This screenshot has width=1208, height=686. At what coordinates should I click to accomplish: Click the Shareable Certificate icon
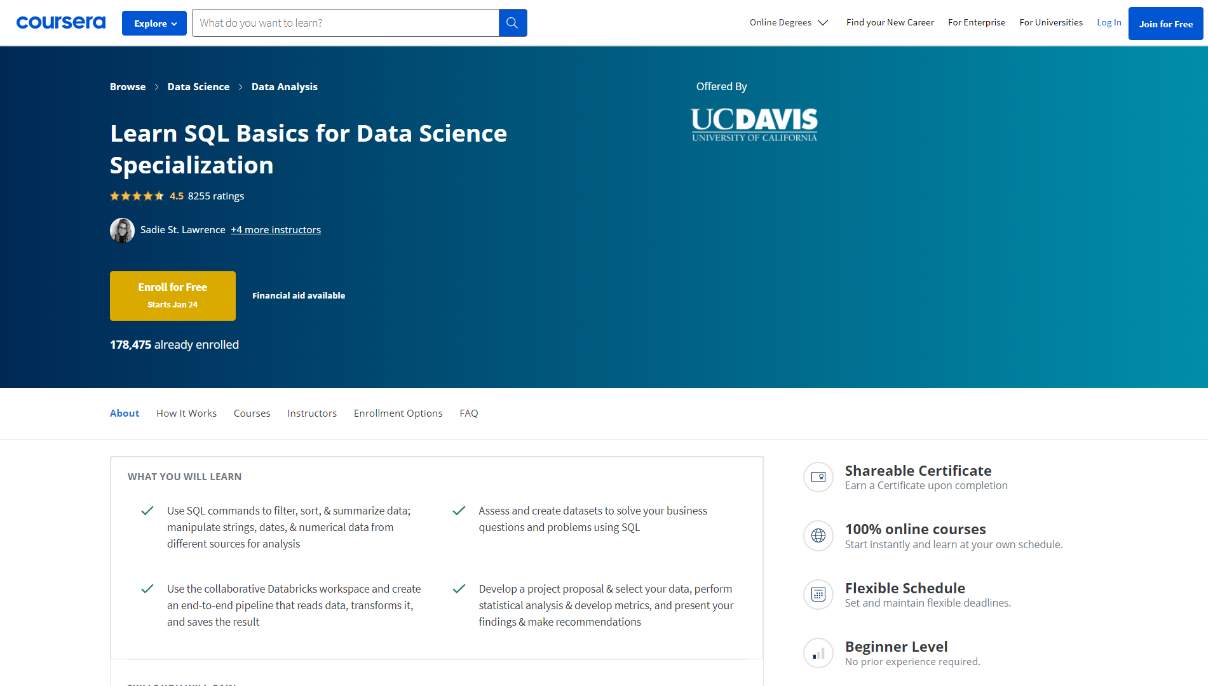(818, 477)
